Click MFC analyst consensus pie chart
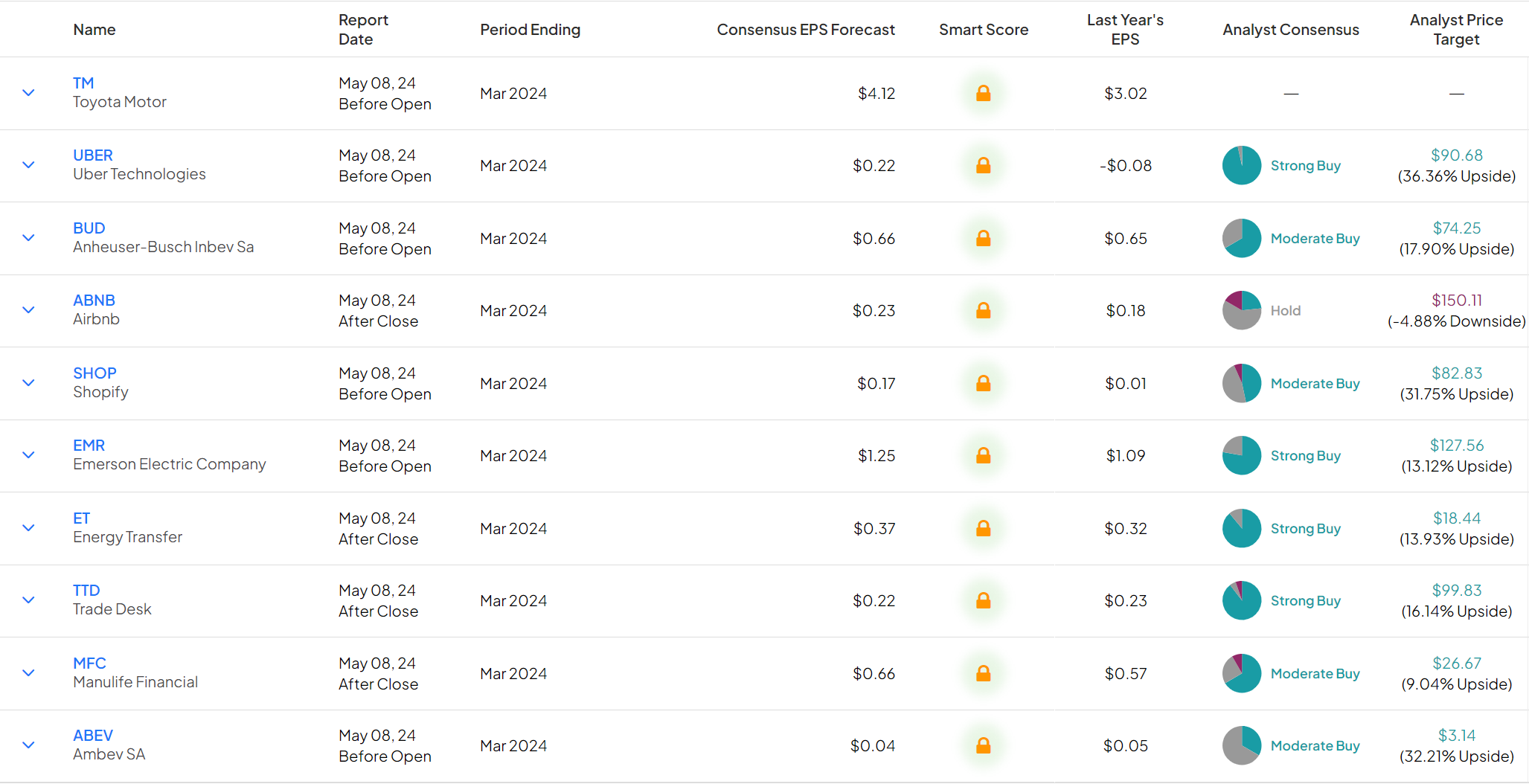The image size is (1529, 784). [x=1242, y=673]
